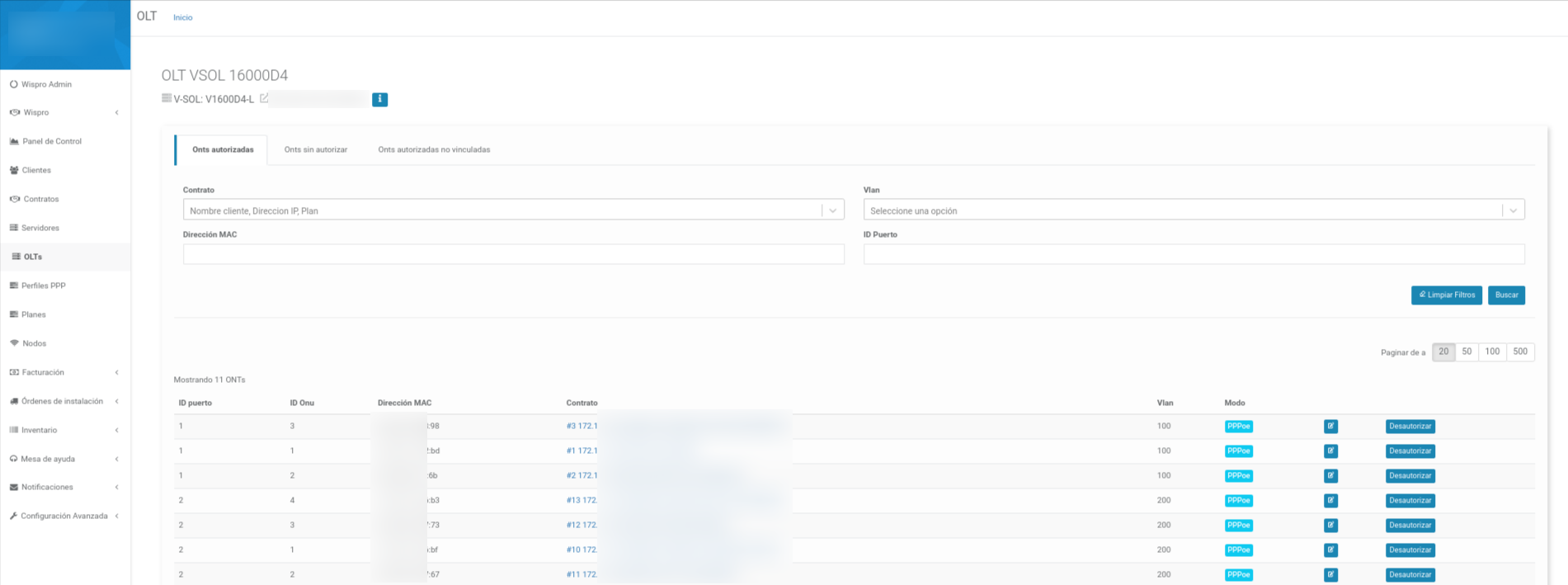
Task: Set pagination to 50
Action: pyautogui.click(x=1467, y=351)
